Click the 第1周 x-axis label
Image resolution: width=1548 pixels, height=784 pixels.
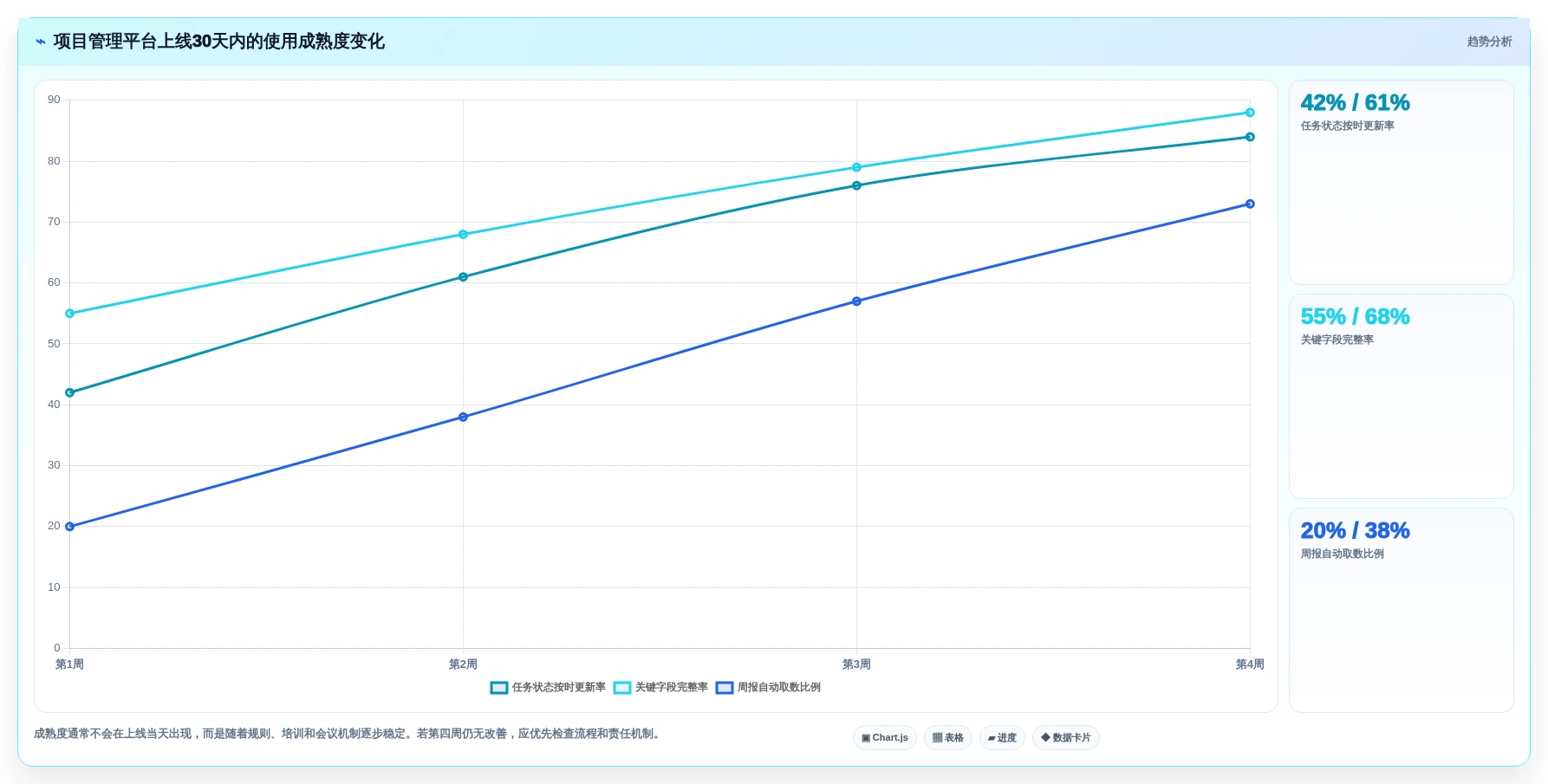coord(69,664)
